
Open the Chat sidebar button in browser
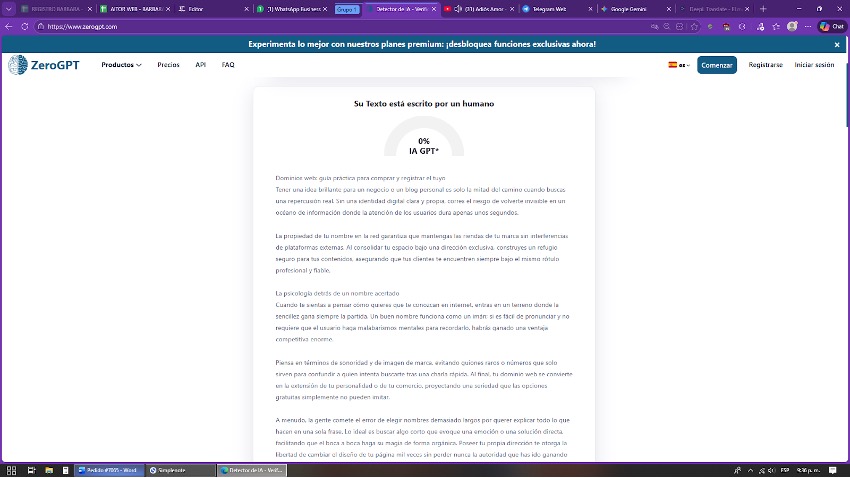click(830, 27)
